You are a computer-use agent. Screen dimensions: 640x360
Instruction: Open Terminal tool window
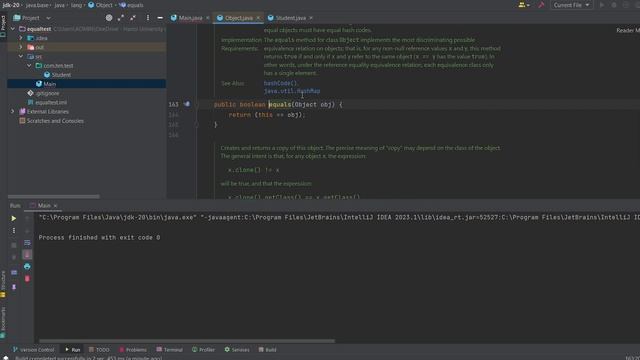(170, 350)
